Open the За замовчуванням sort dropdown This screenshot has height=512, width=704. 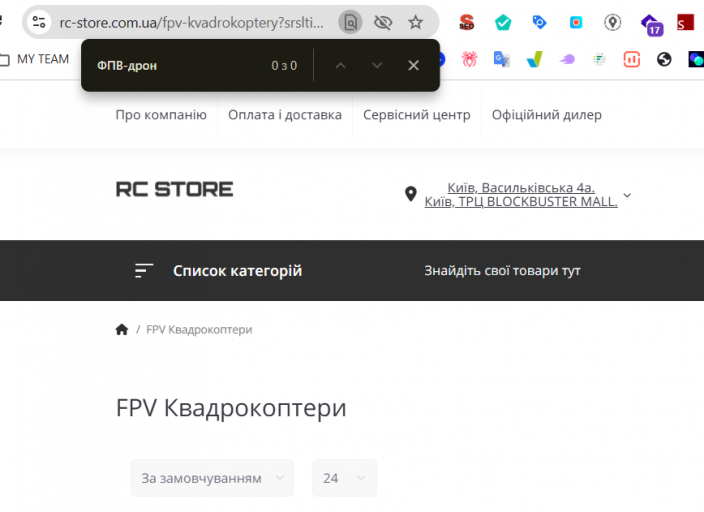(212, 478)
